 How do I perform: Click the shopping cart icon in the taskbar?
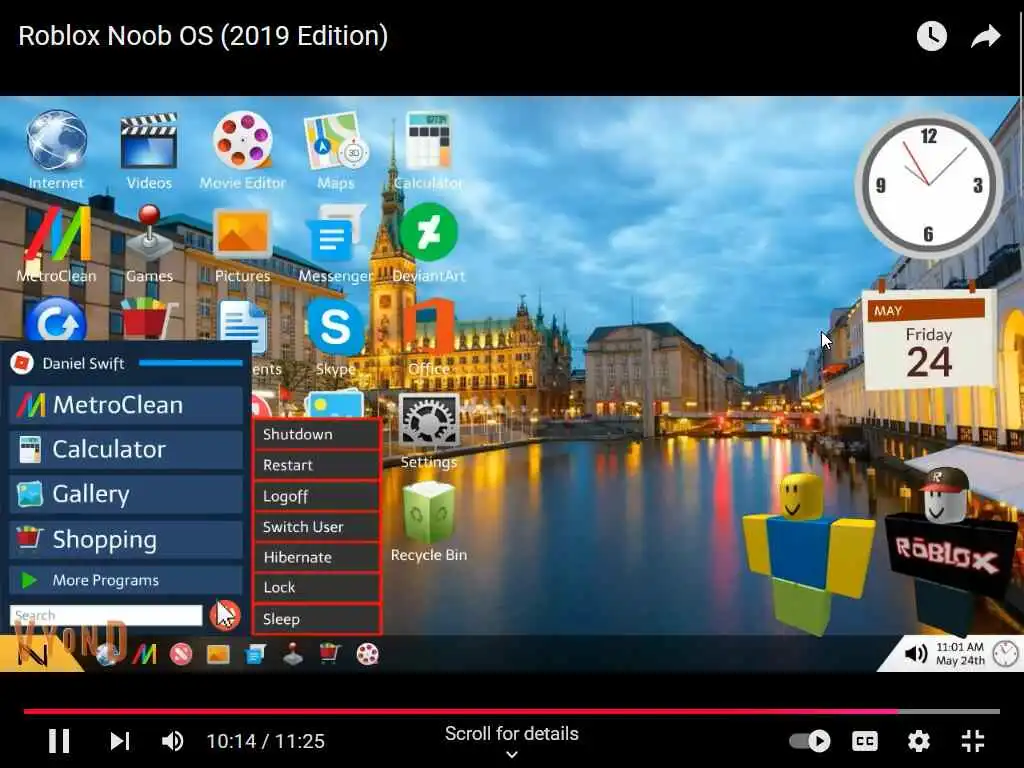pos(330,654)
